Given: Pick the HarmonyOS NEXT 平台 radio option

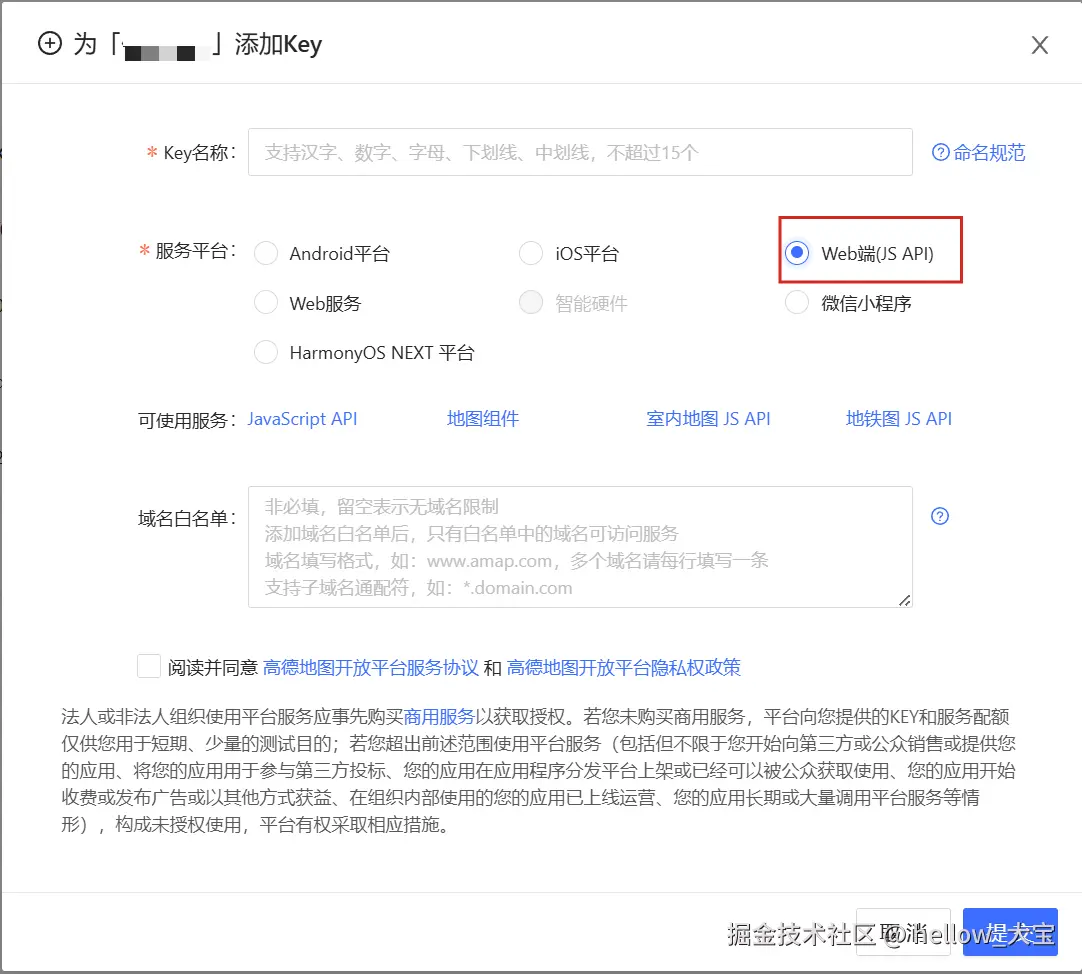Looking at the screenshot, I should 266,352.
